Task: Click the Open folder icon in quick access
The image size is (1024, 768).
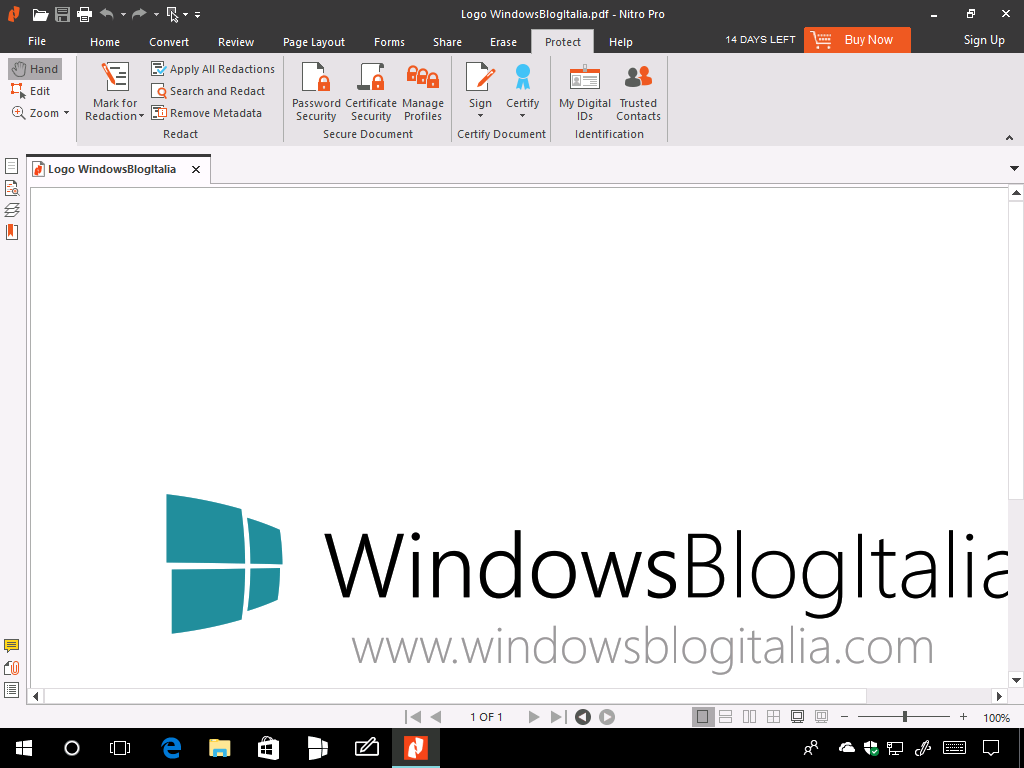Action: 40,14
